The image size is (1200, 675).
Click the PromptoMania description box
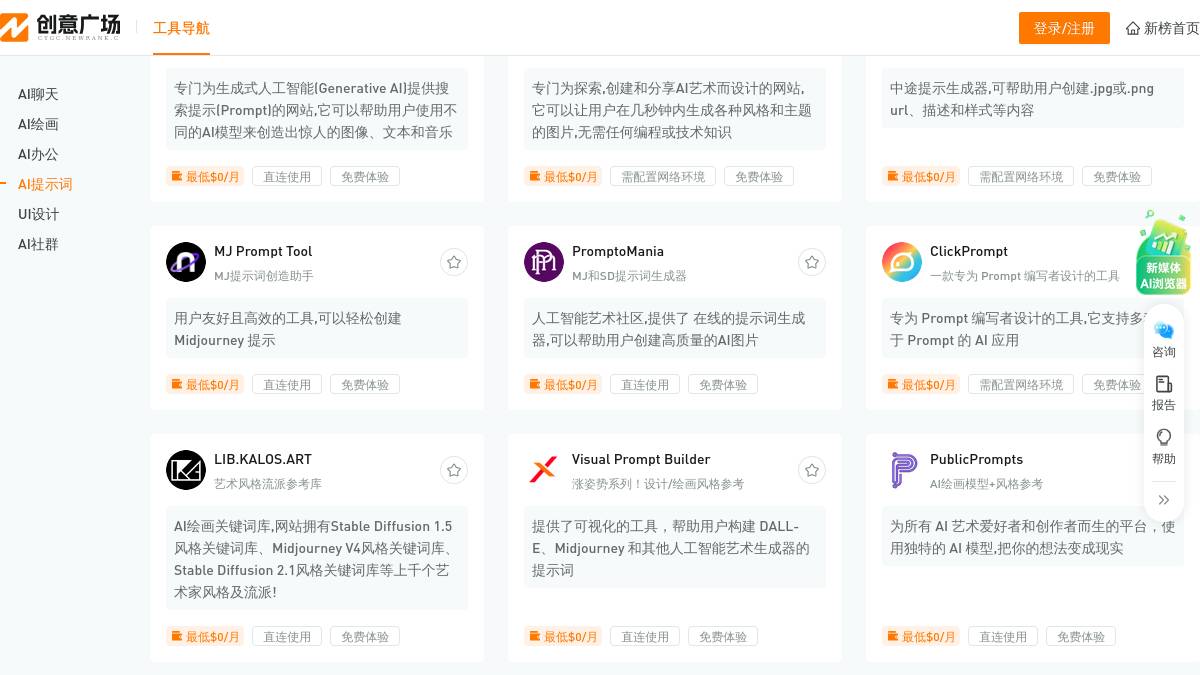[675, 329]
